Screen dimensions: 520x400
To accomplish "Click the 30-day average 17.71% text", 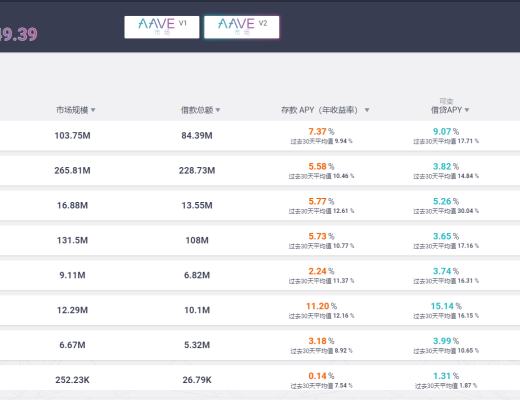I will (x=446, y=141).
